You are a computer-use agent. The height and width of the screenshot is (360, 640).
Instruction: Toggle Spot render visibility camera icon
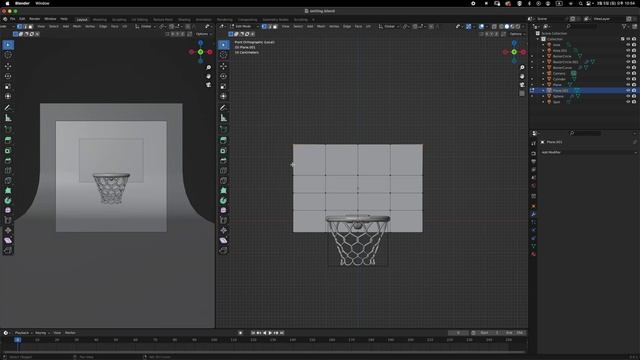(x=634, y=102)
